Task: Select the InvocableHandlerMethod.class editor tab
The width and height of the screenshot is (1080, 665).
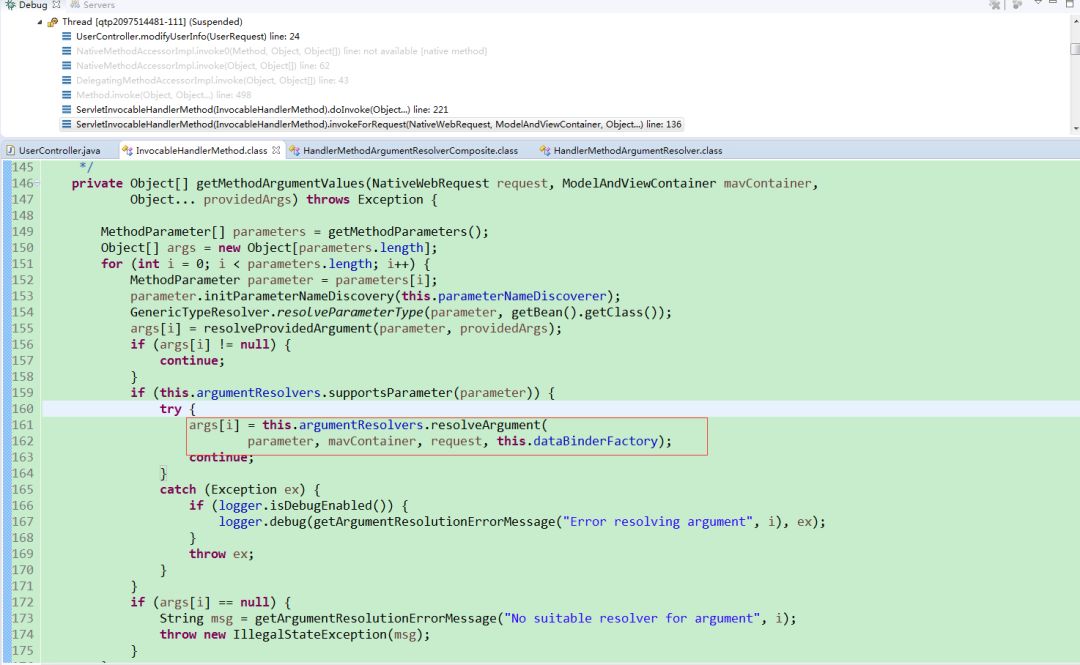Action: pyautogui.click(x=201, y=150)
